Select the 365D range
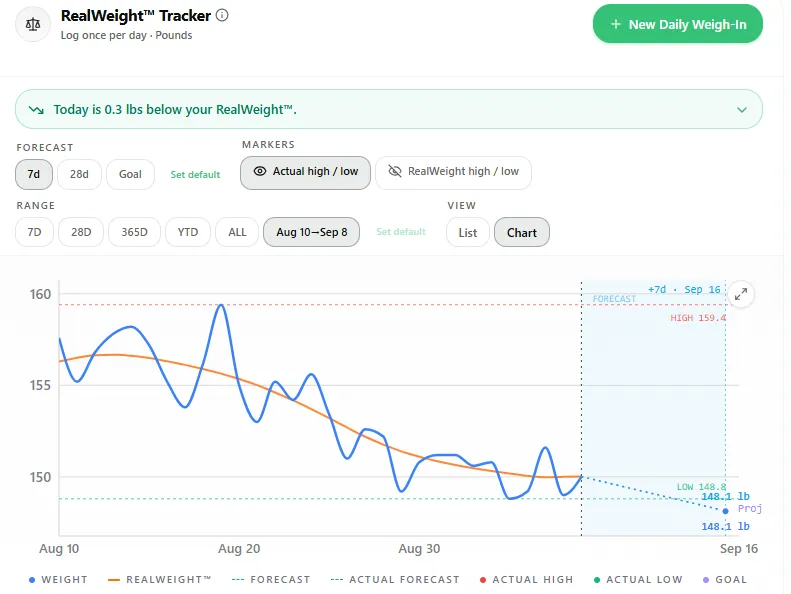The image size is (791, 594). 134,232
